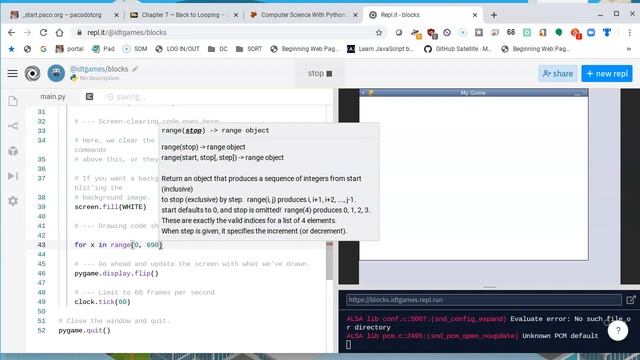640x360 pixels.
Task: Switch to Computer Science With Python tab
Action: [x=304, y=15]
